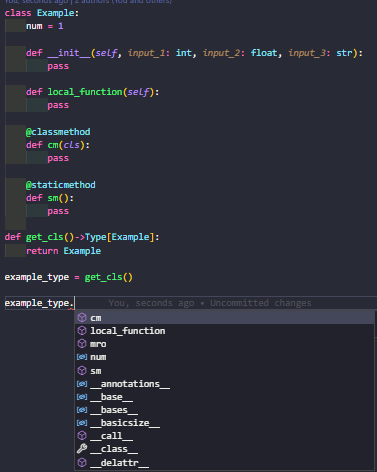Pick __call__ from the completion list

click(x=224, y=436)
